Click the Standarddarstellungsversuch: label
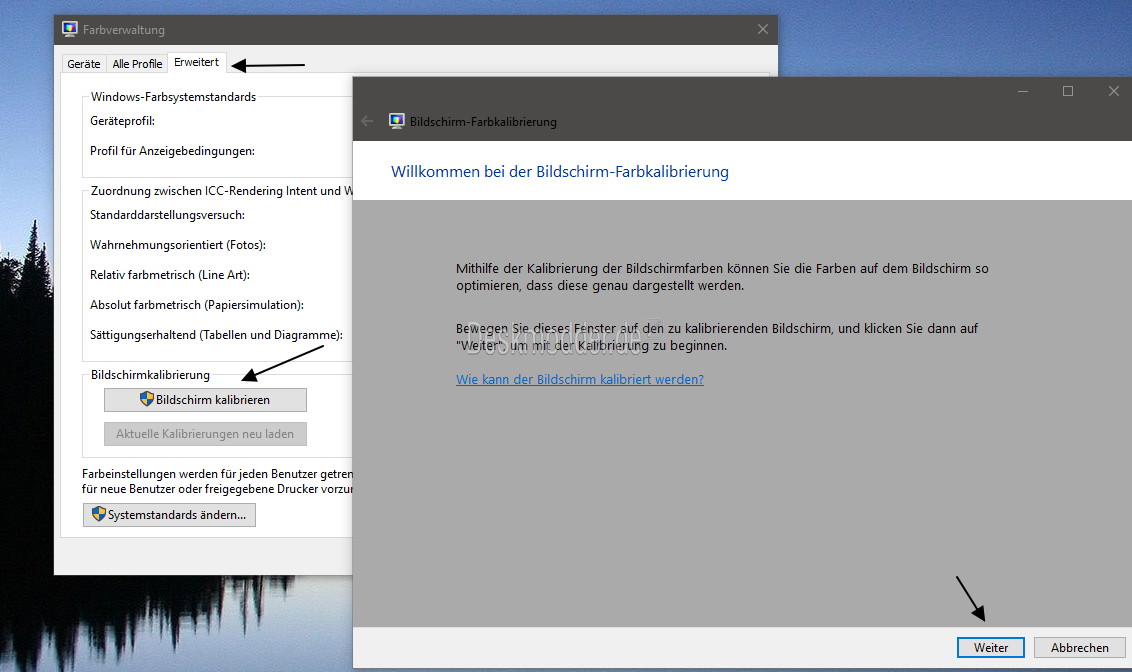The image size is (1132, 672). pyautogui.click(x=167, y=214)
